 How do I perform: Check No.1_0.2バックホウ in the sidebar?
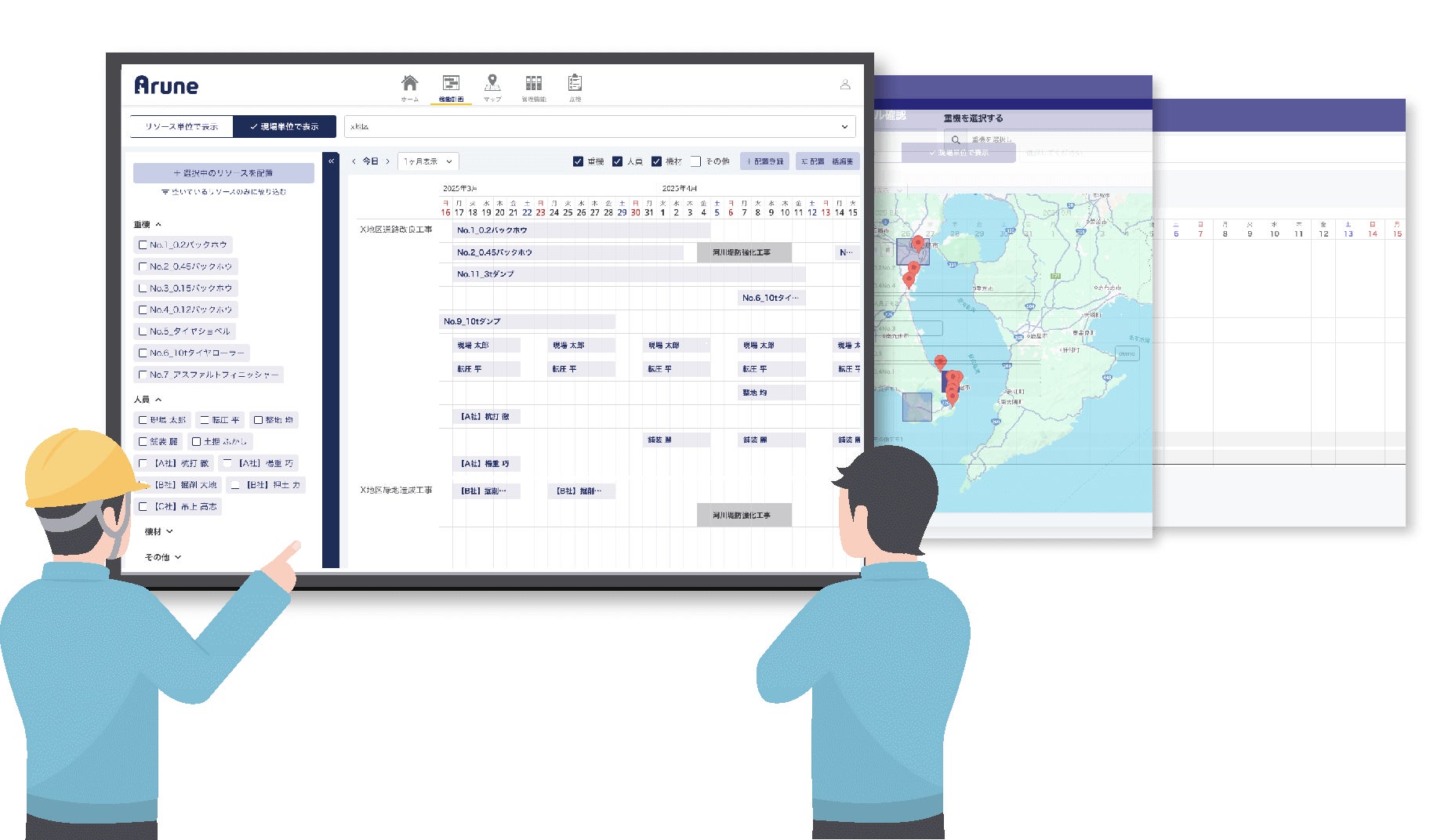(x=143, y=244)
